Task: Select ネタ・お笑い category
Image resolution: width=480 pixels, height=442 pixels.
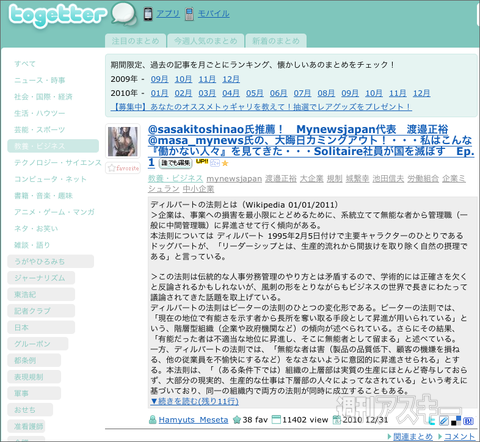Action: click(36, 228)
